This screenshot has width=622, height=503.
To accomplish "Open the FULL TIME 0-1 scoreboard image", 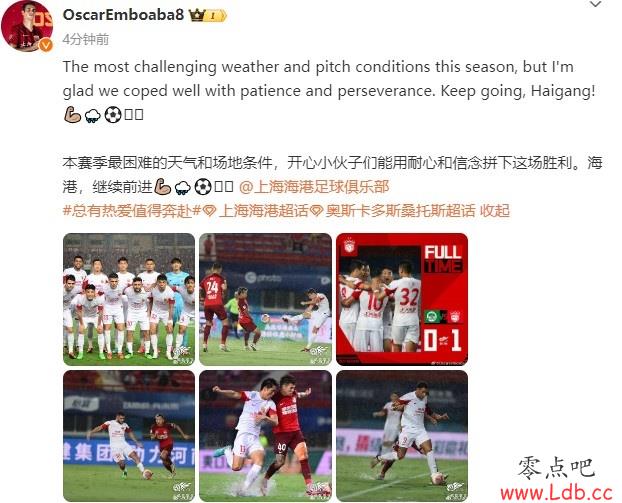I will pos(402,299).
